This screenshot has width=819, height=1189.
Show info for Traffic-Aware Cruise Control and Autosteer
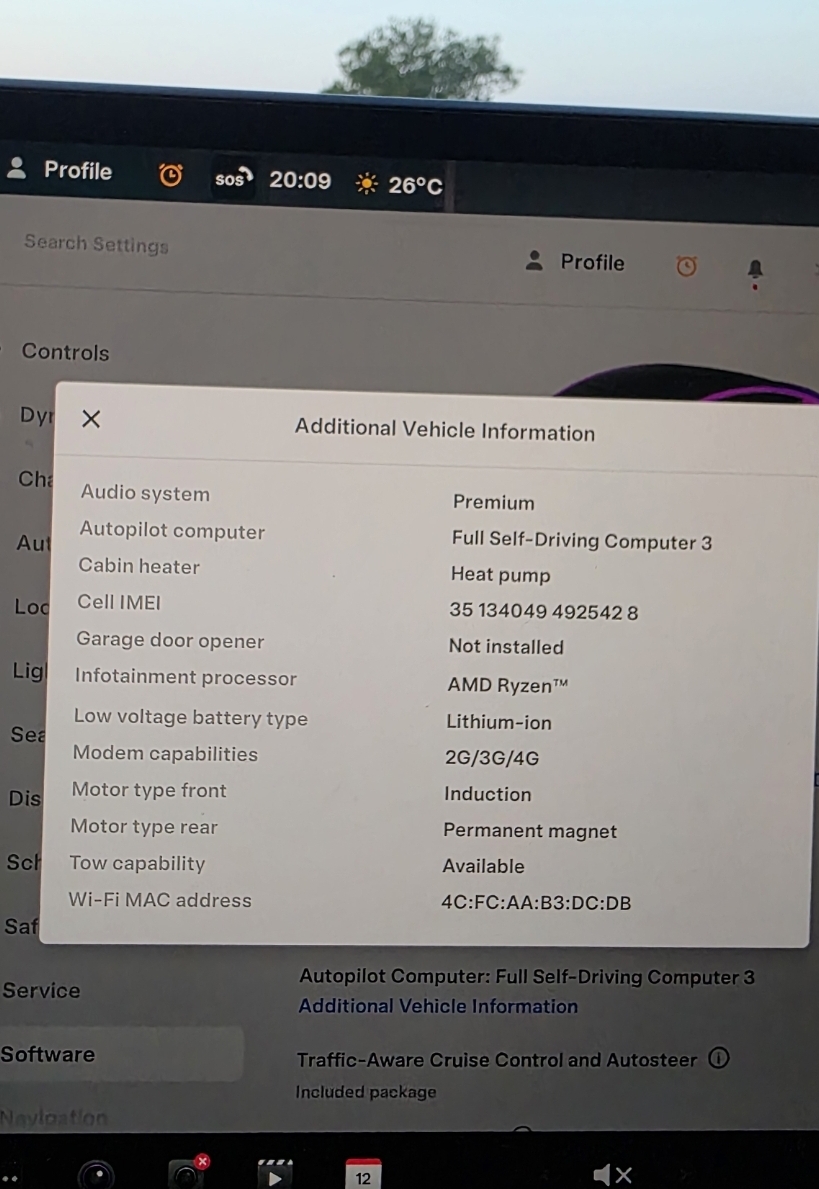pyautogui.click(x=718, y=1057)
